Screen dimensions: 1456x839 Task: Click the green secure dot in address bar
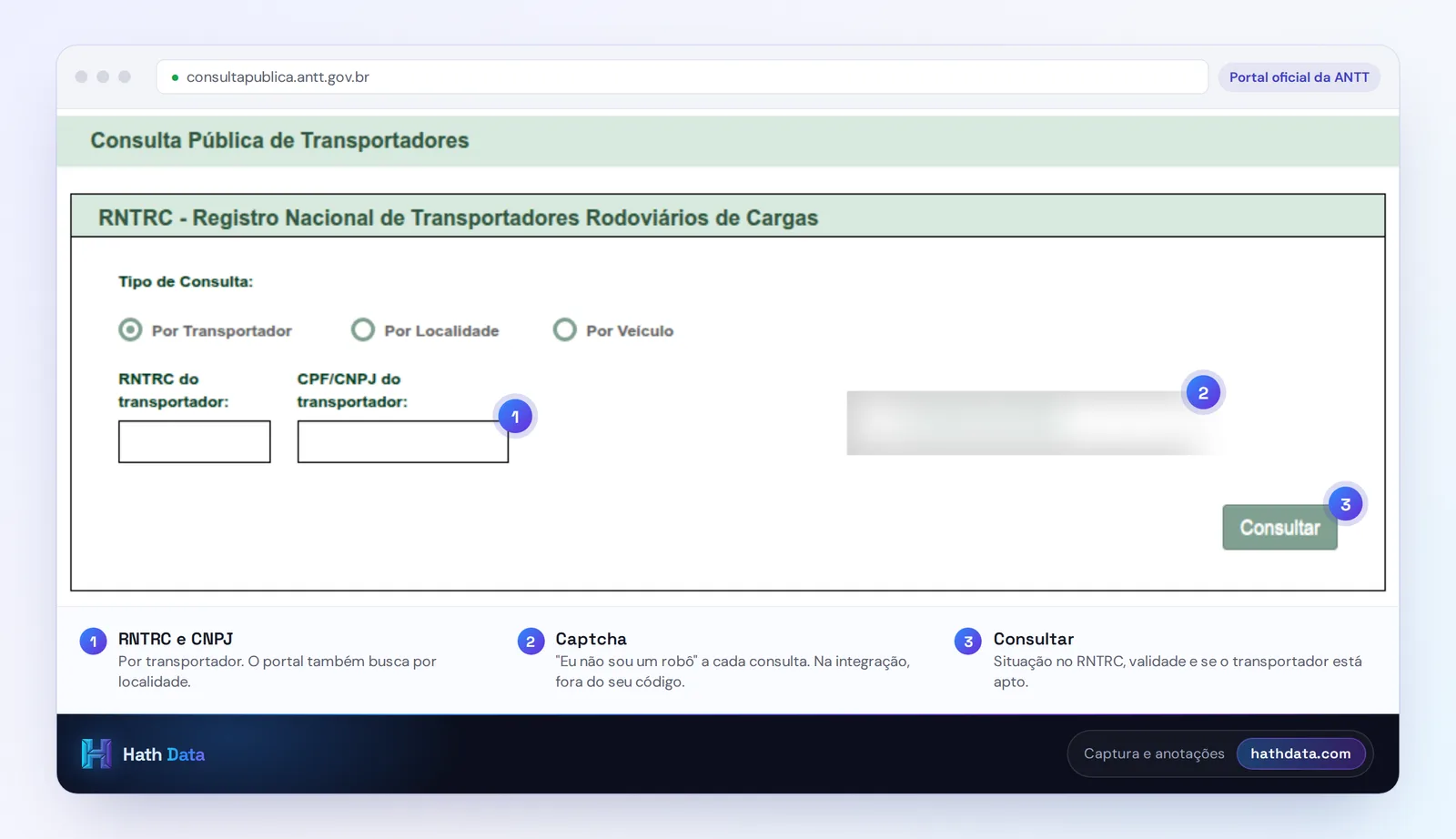click(175, 77)
